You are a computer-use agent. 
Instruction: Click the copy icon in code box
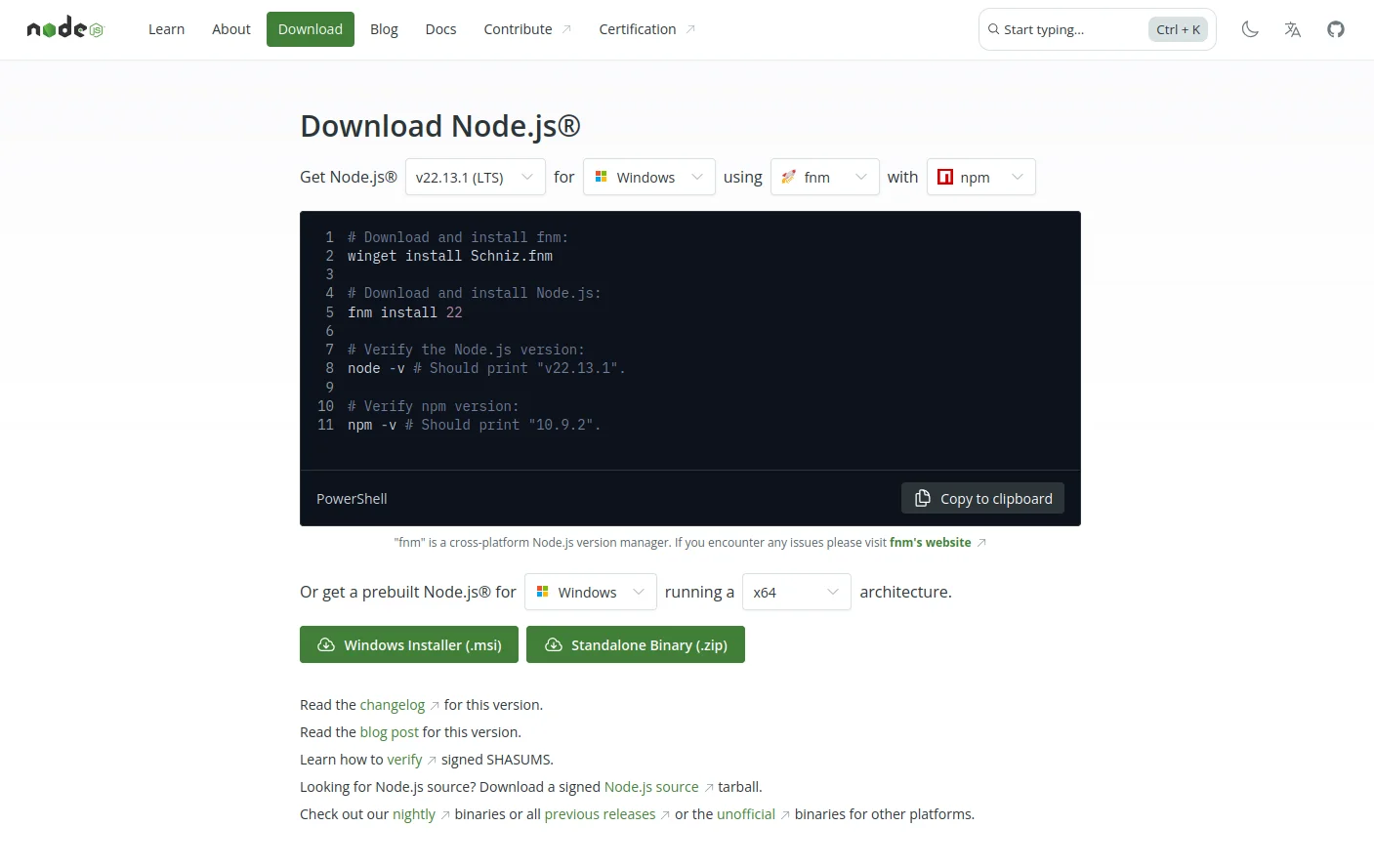tap(922, 499)
